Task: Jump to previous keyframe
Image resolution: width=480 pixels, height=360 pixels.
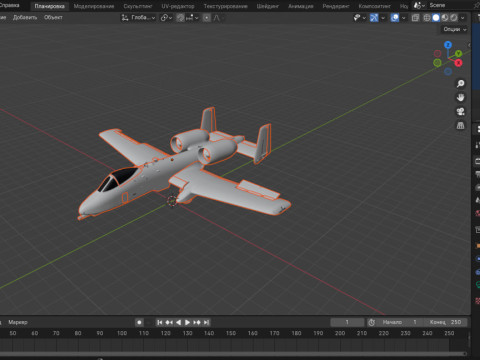Action: [x=169, y=322]
